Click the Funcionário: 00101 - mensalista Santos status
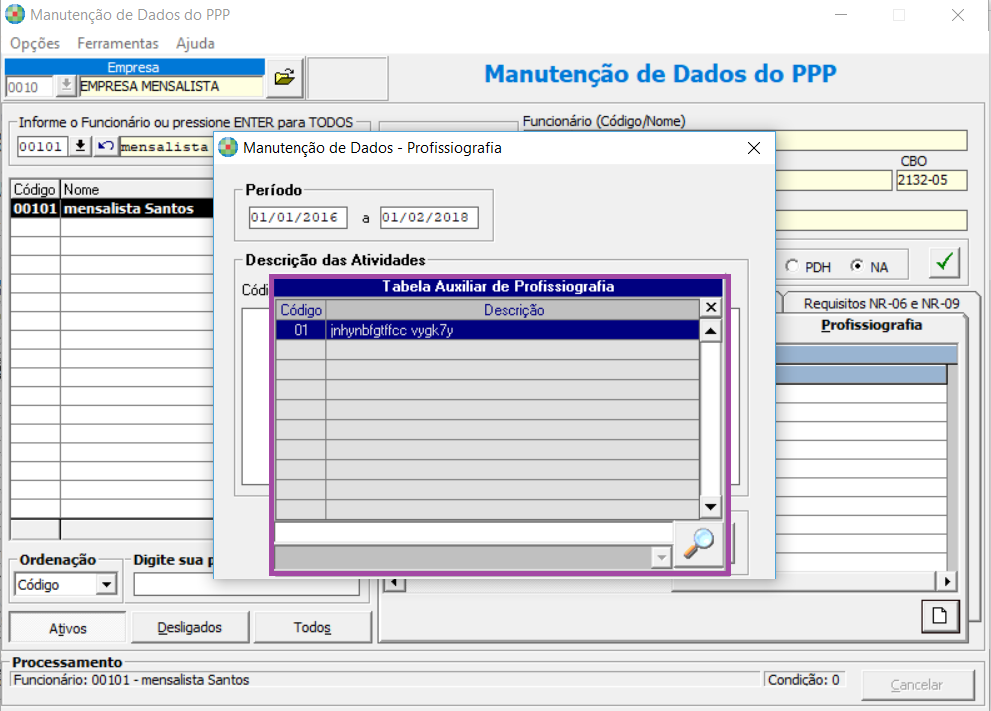This screenshot has width=991, height=711. 131,680
